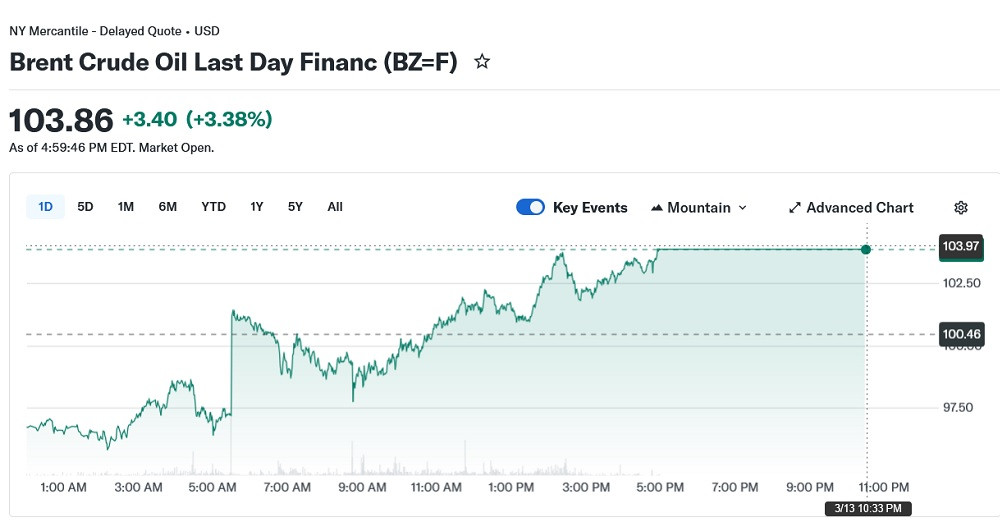Add BZ=F to watchlist with star icon
Viewport: 1000px width, 520px height.
point(482,62)
